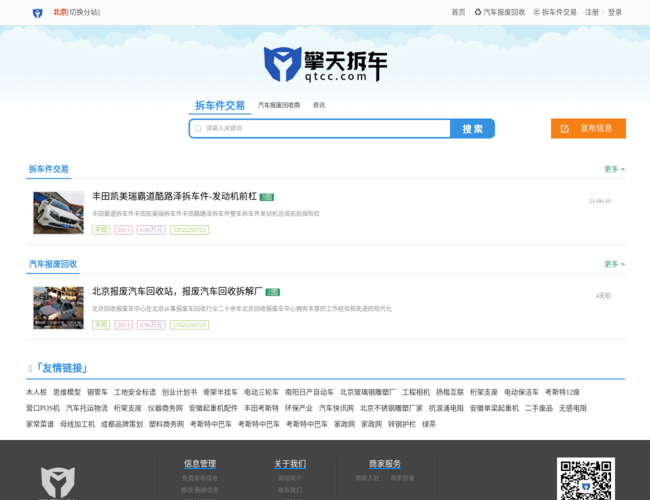Click phone tag 13522293725 under Toyota parts listing
This screenshot has width=650, height=500.
(x=189, y=230)
